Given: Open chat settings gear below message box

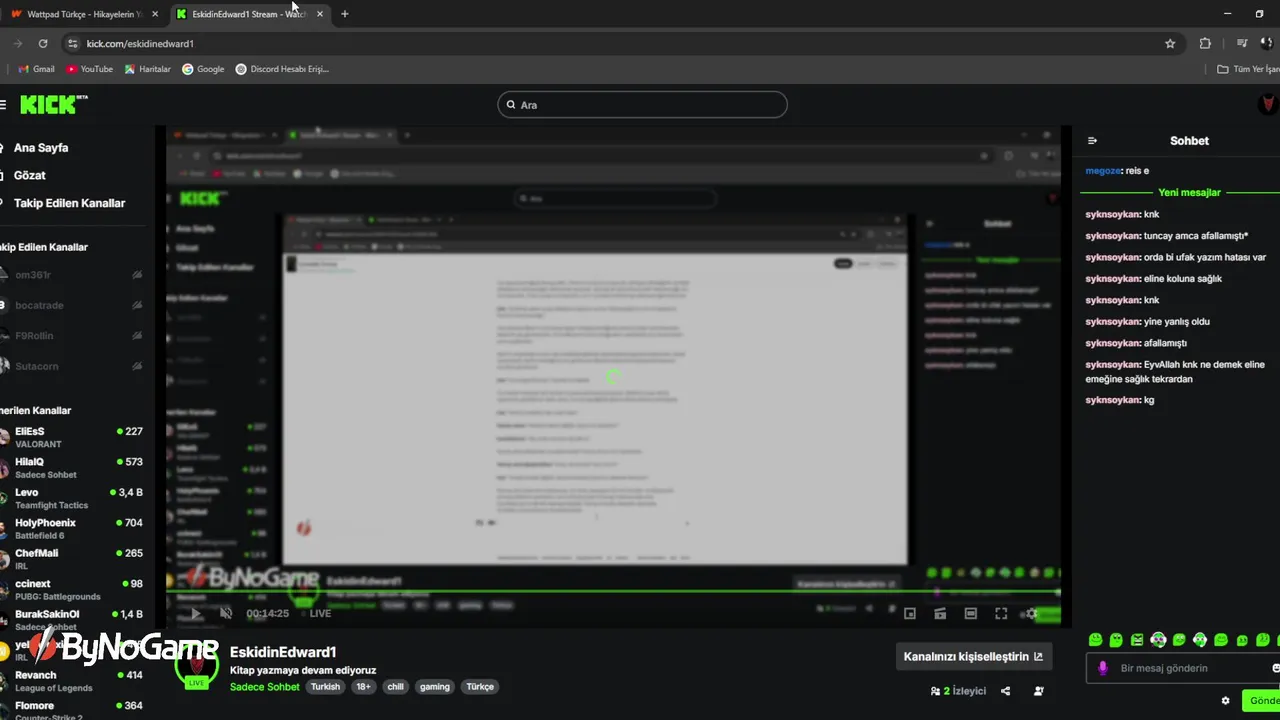Looking at the screenshot, I should pyautogui.click(x=1225, y=701).
